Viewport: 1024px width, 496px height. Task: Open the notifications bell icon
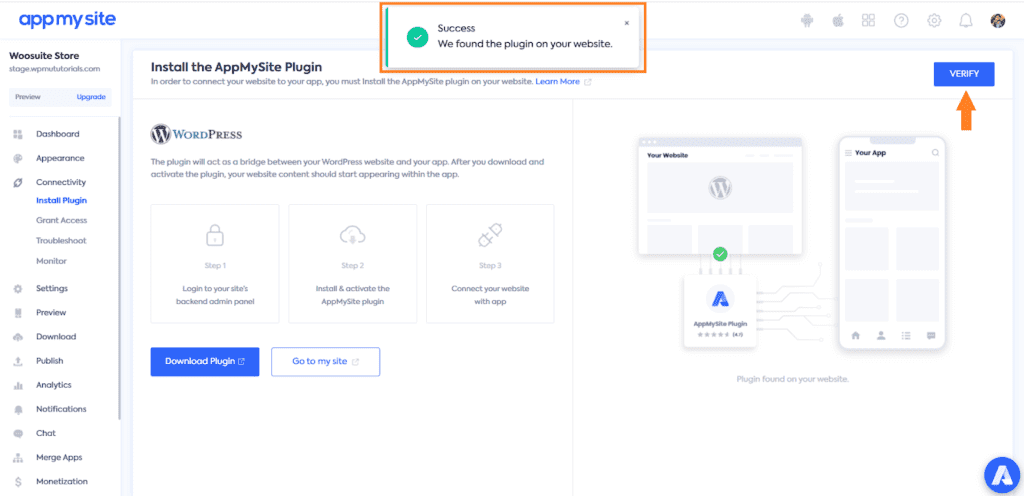click(966, 21)
